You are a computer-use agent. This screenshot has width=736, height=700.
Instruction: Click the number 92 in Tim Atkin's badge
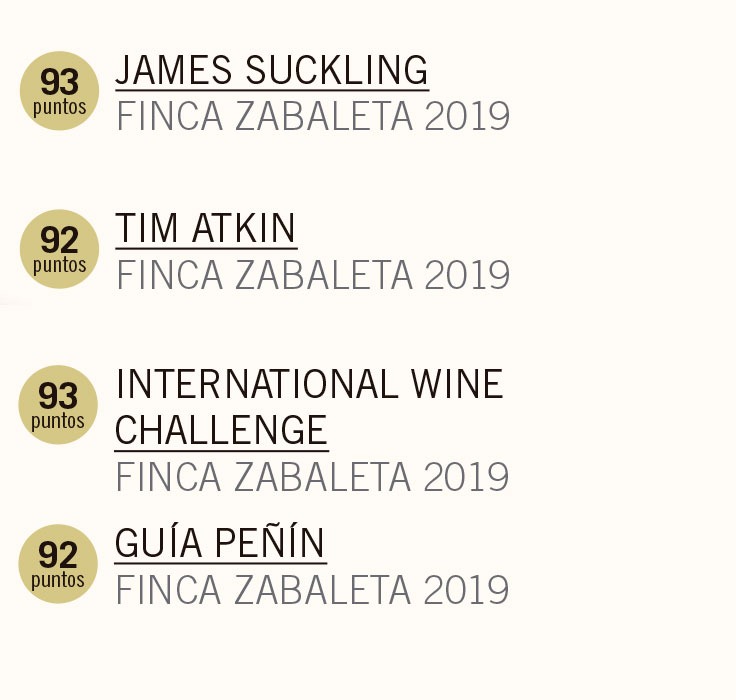coord(59,241)
